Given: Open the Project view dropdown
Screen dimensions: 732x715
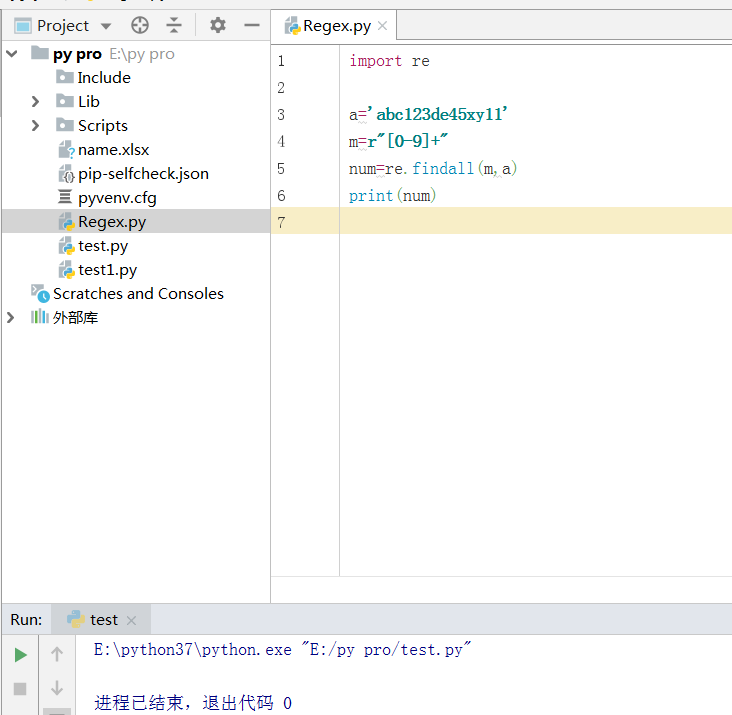Looking at the screenshot, I should (106, 26).
